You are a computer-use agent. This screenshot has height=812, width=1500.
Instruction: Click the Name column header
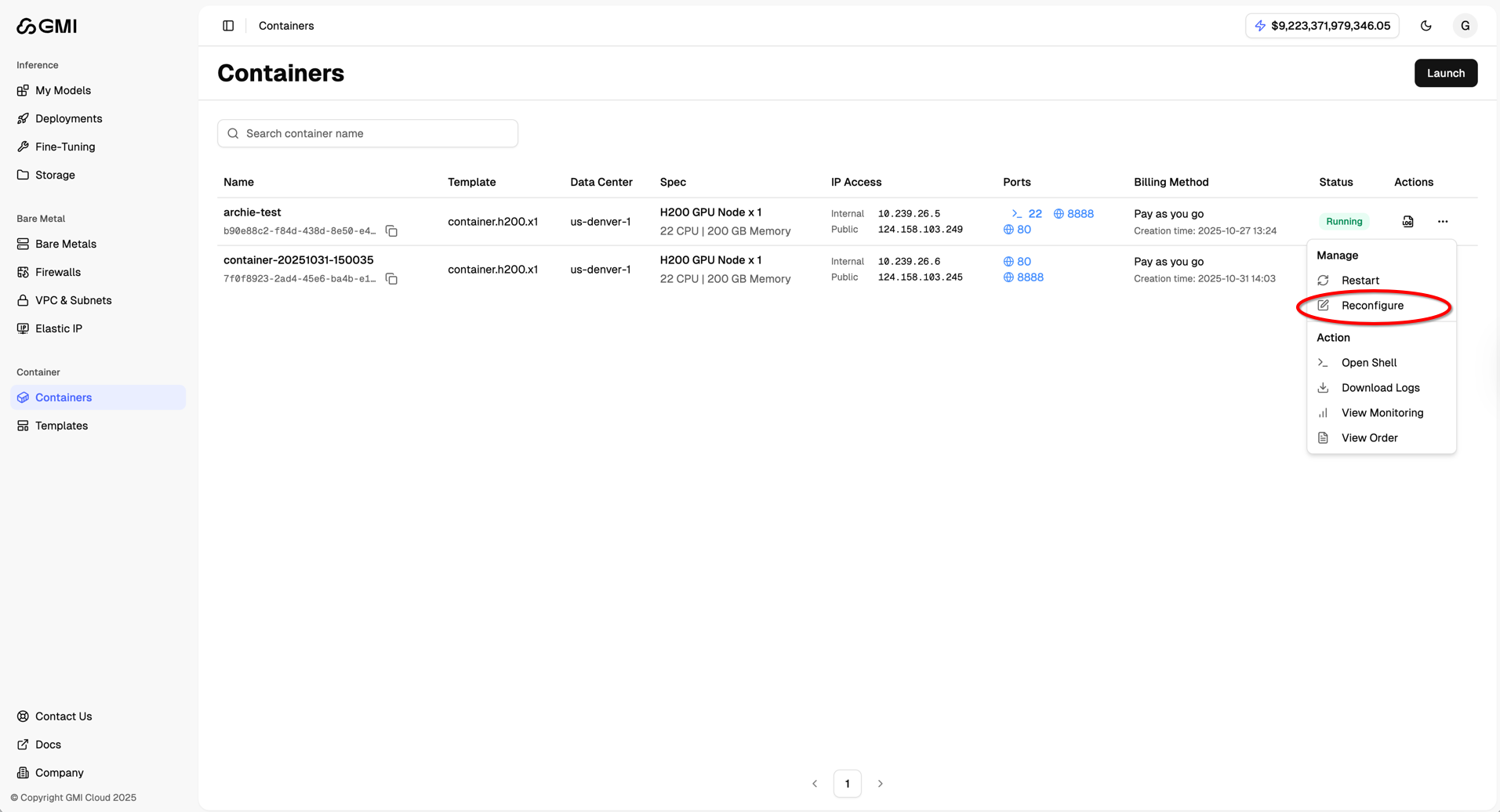click(238, 182)
